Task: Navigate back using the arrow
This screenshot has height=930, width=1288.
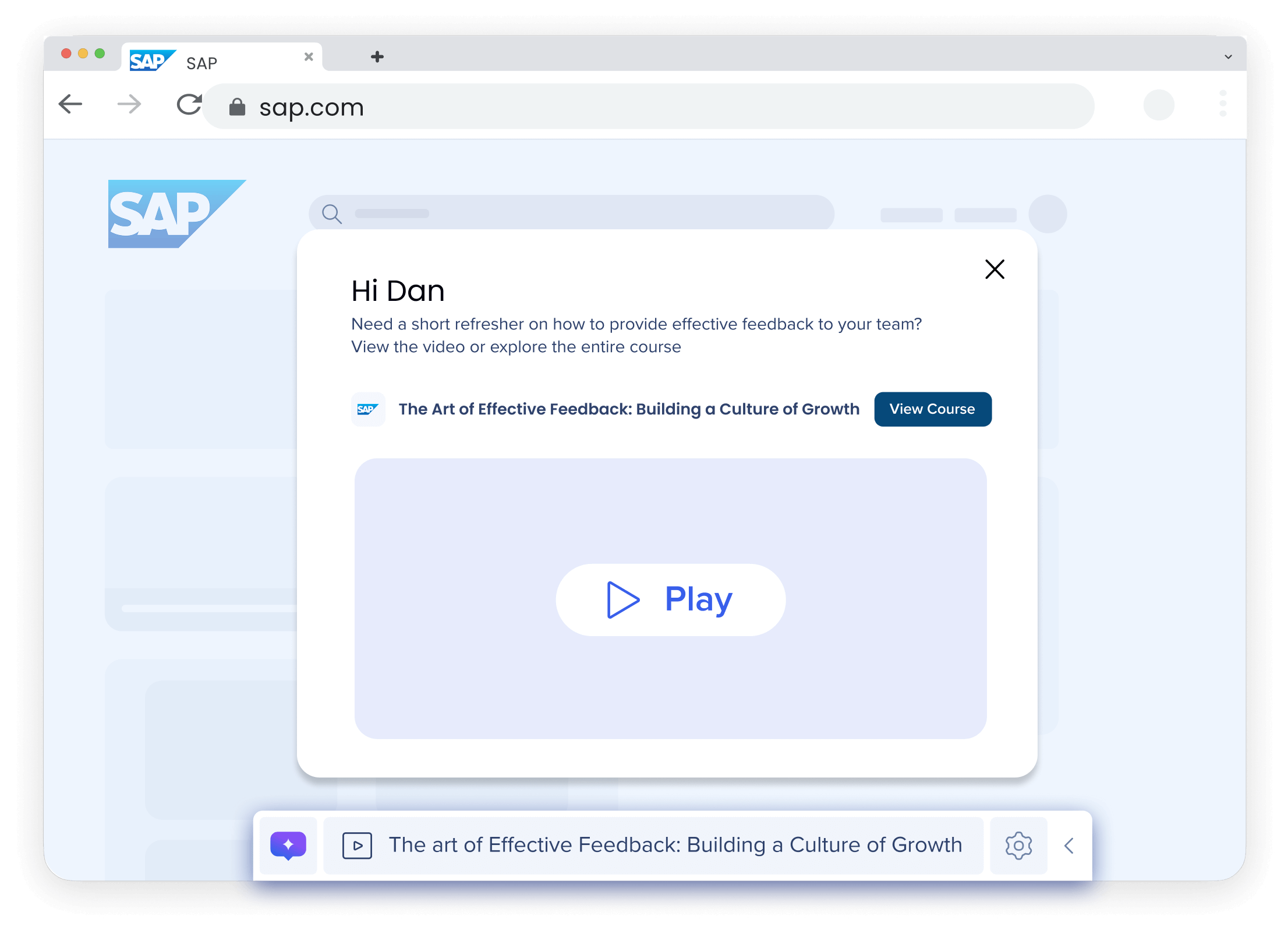Action: coord(70,104)
